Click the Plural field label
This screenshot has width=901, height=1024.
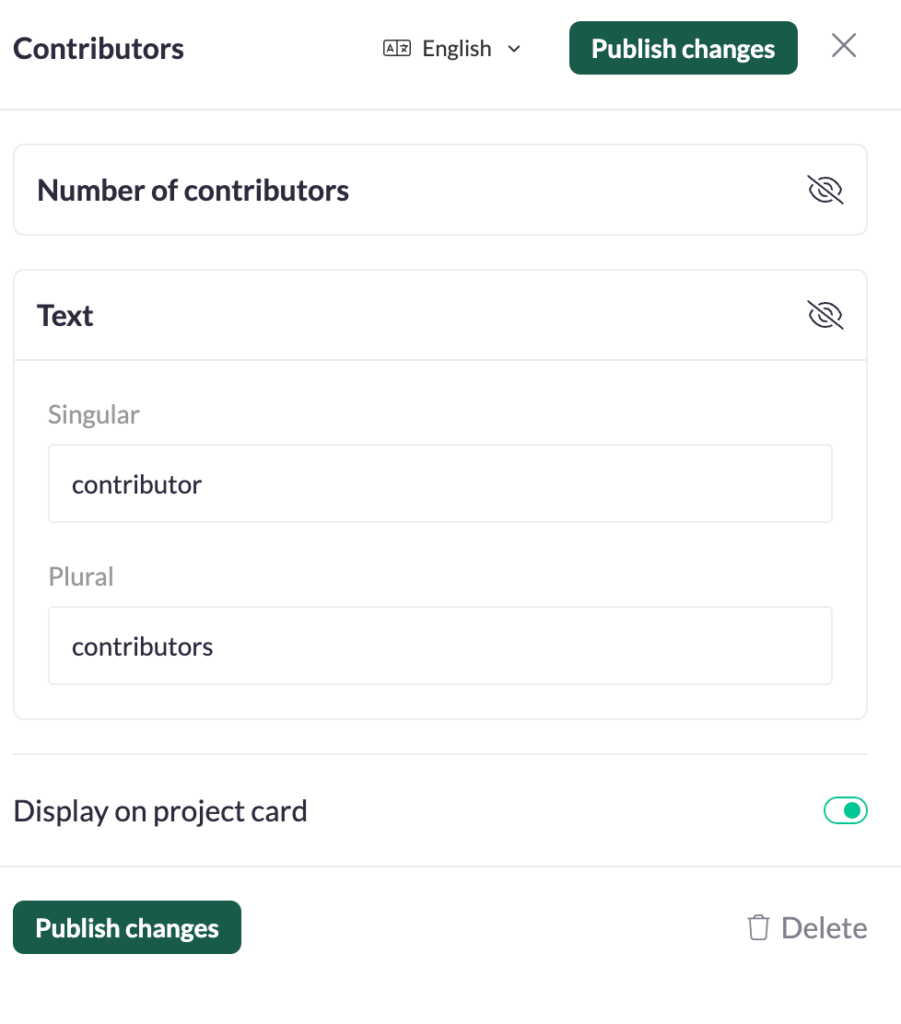pyautogui.click(x=81, y=577)
